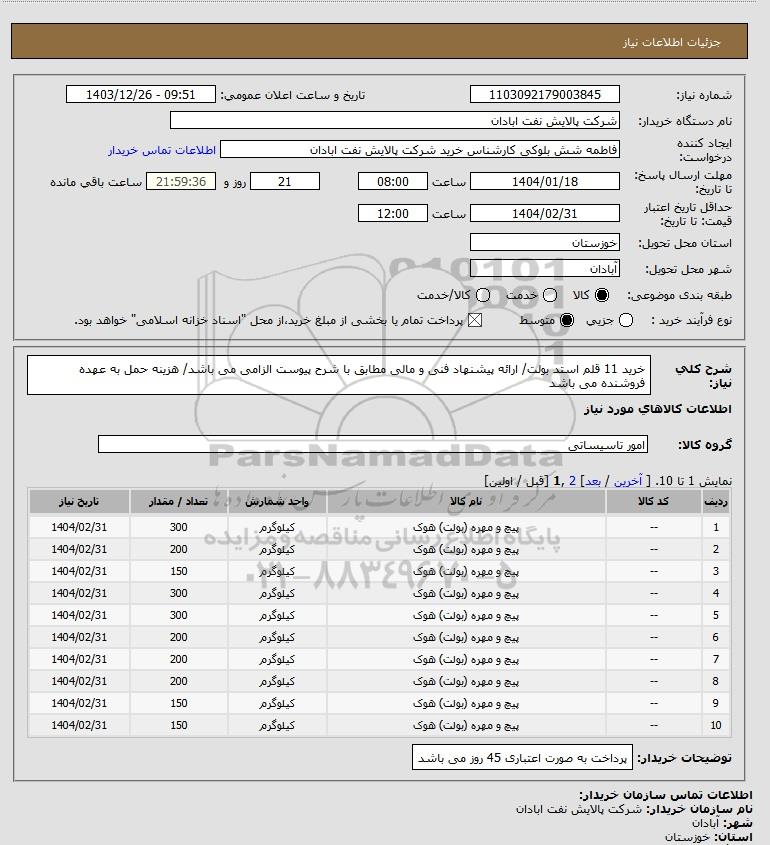Select the خدمت radio button
770x845 pixels.
point(550,295)
